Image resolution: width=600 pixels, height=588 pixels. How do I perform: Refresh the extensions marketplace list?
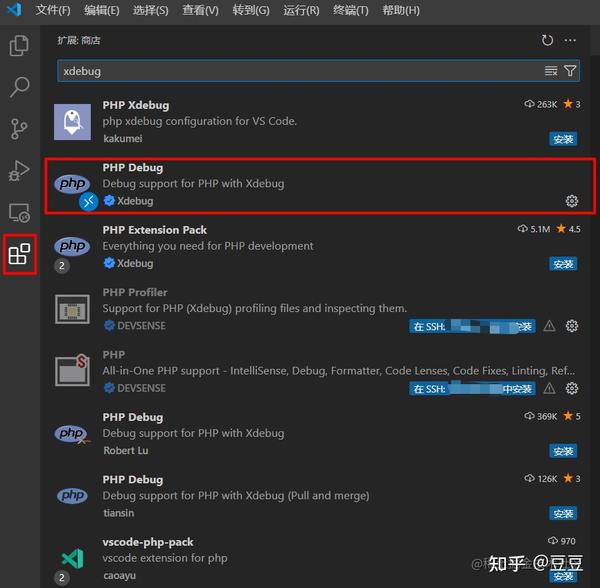(547, 40)
